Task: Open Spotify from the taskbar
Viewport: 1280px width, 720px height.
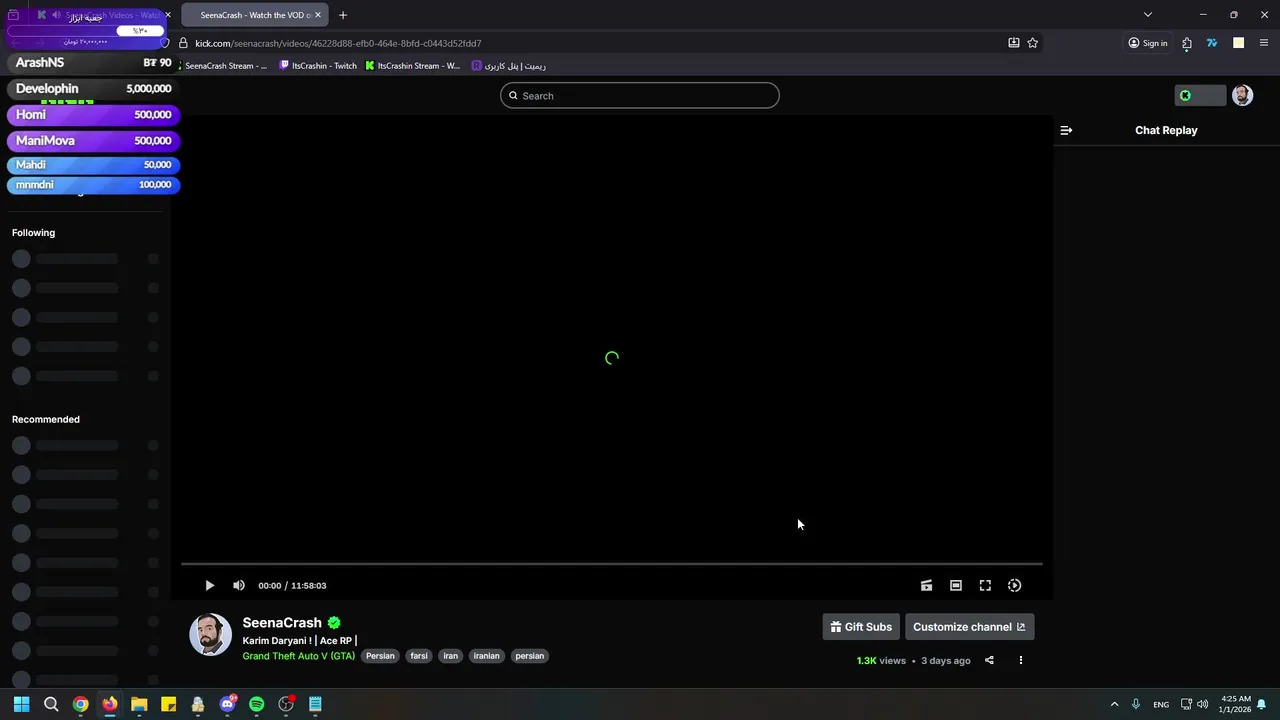Action: tap(256, 704)
